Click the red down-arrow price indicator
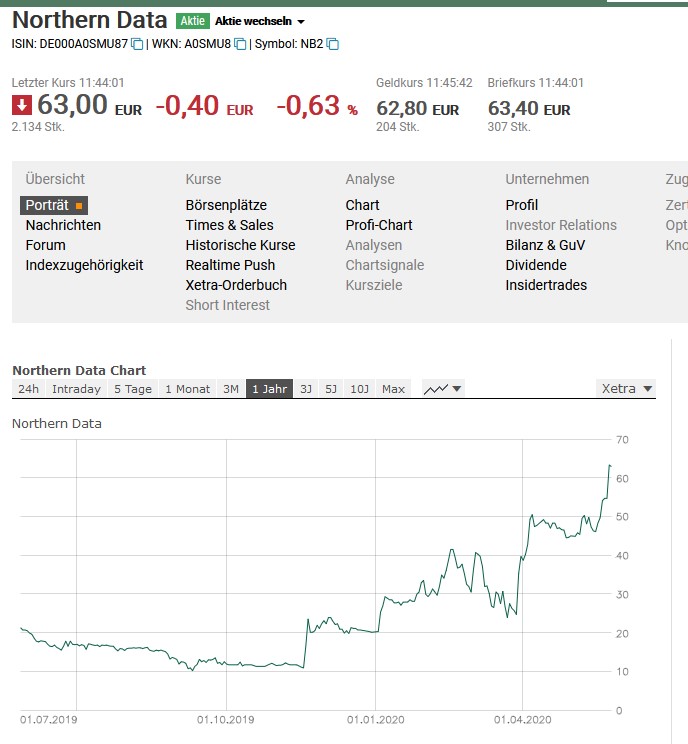The height and width of the screenshot is (744, 688). (22, 105)
